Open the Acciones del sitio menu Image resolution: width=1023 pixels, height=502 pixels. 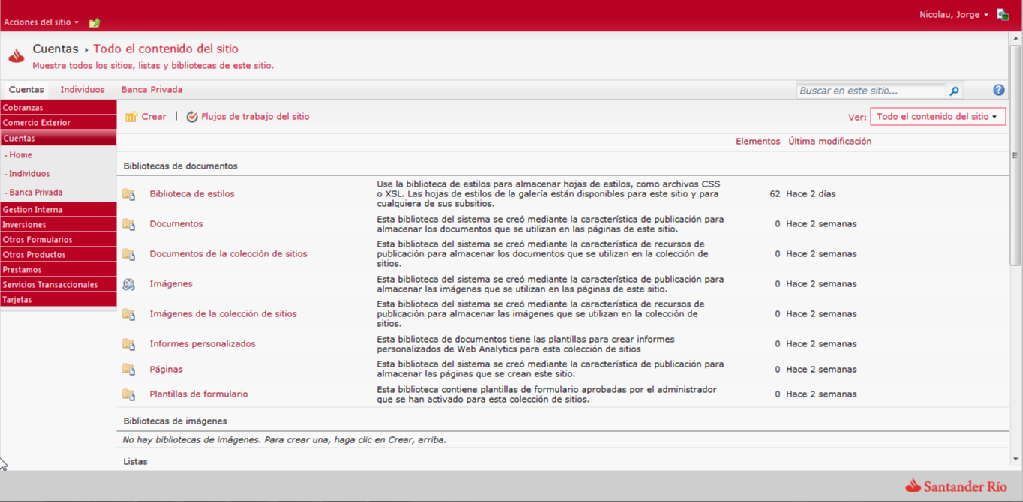coord(41,22)
